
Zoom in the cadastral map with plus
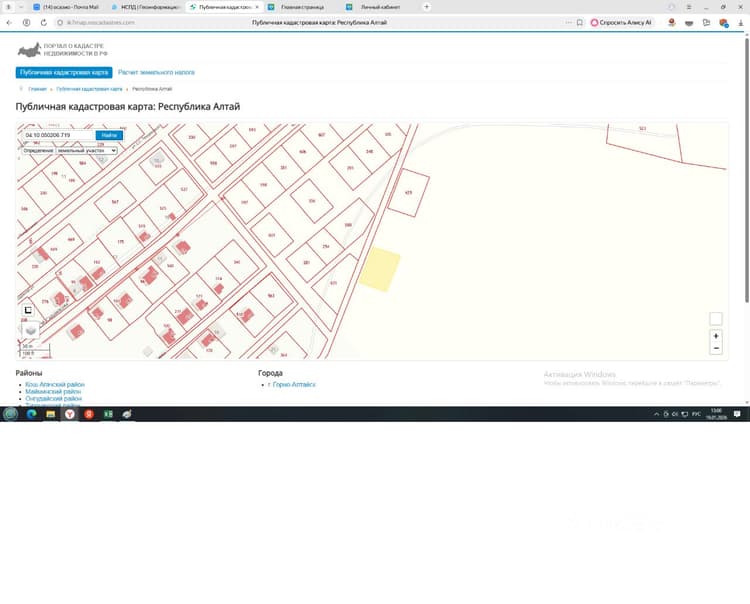click(716, 336)
